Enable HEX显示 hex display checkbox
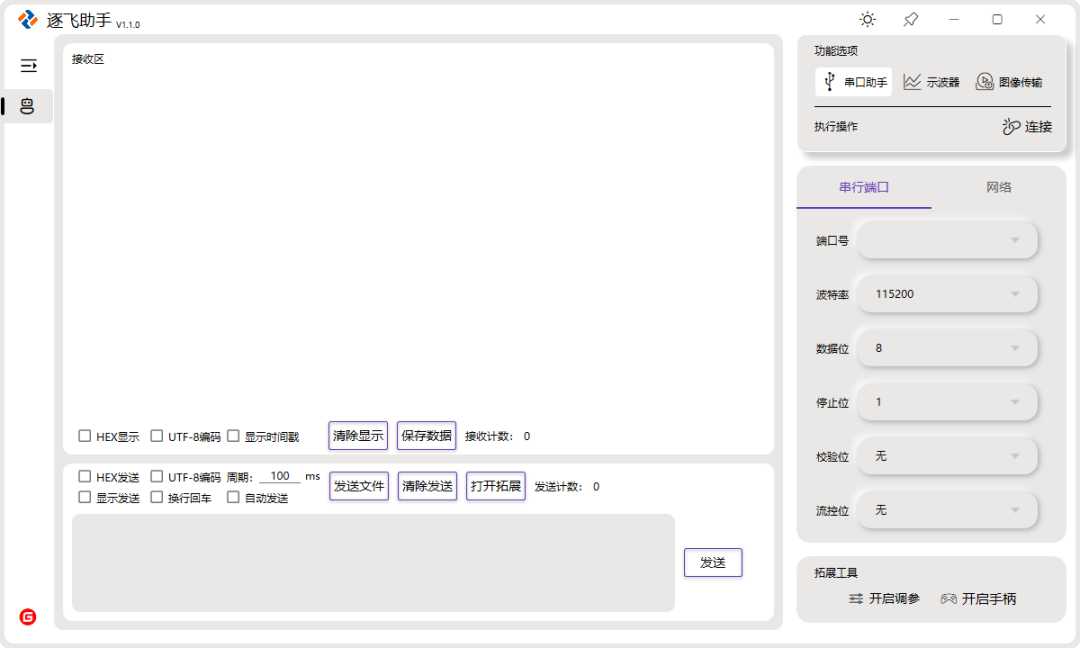Image resolution: width=1080 pixels, height=648 pixels. pyautogui.click(x=85, y=435)
